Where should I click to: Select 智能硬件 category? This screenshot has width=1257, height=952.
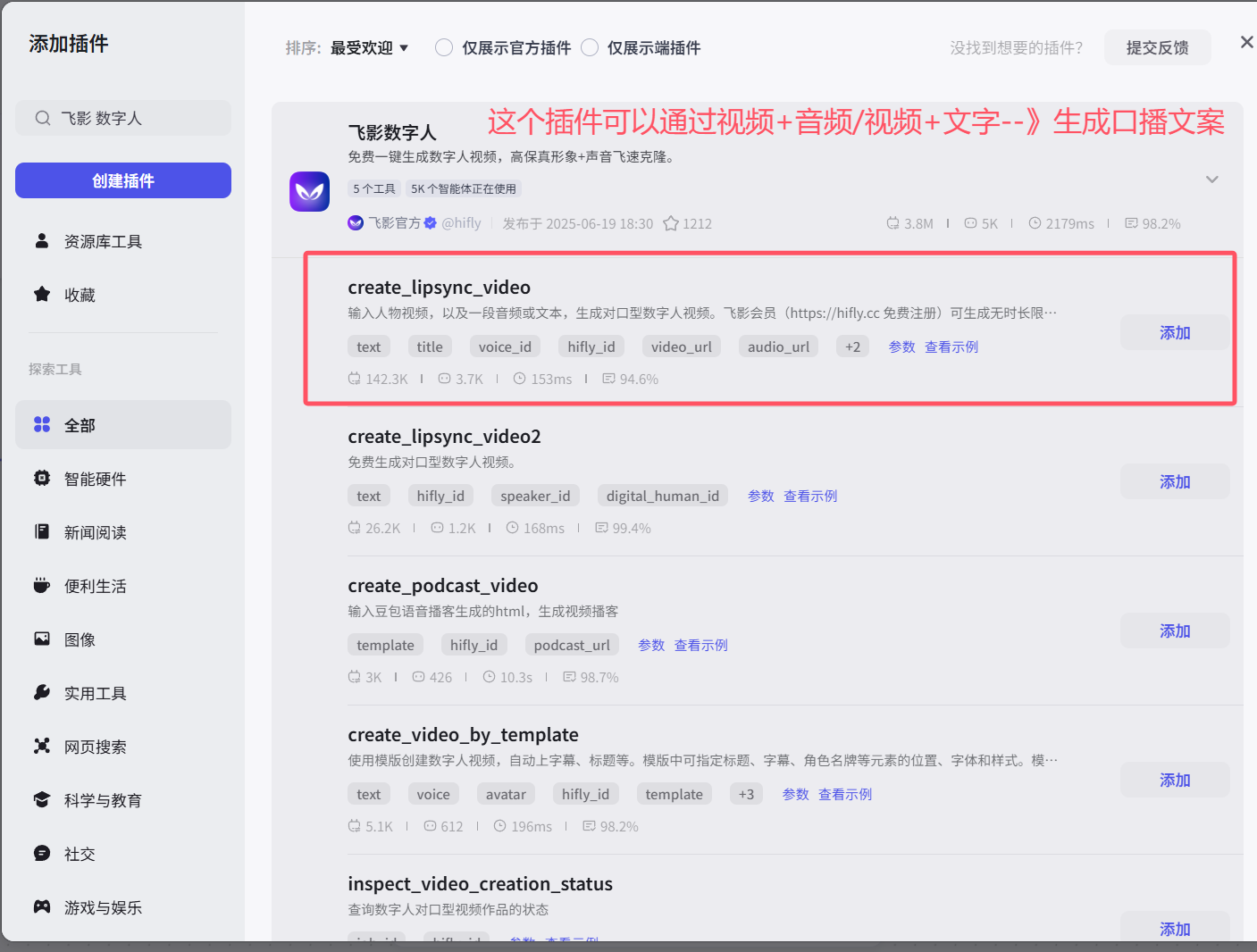tap(123, 479)
